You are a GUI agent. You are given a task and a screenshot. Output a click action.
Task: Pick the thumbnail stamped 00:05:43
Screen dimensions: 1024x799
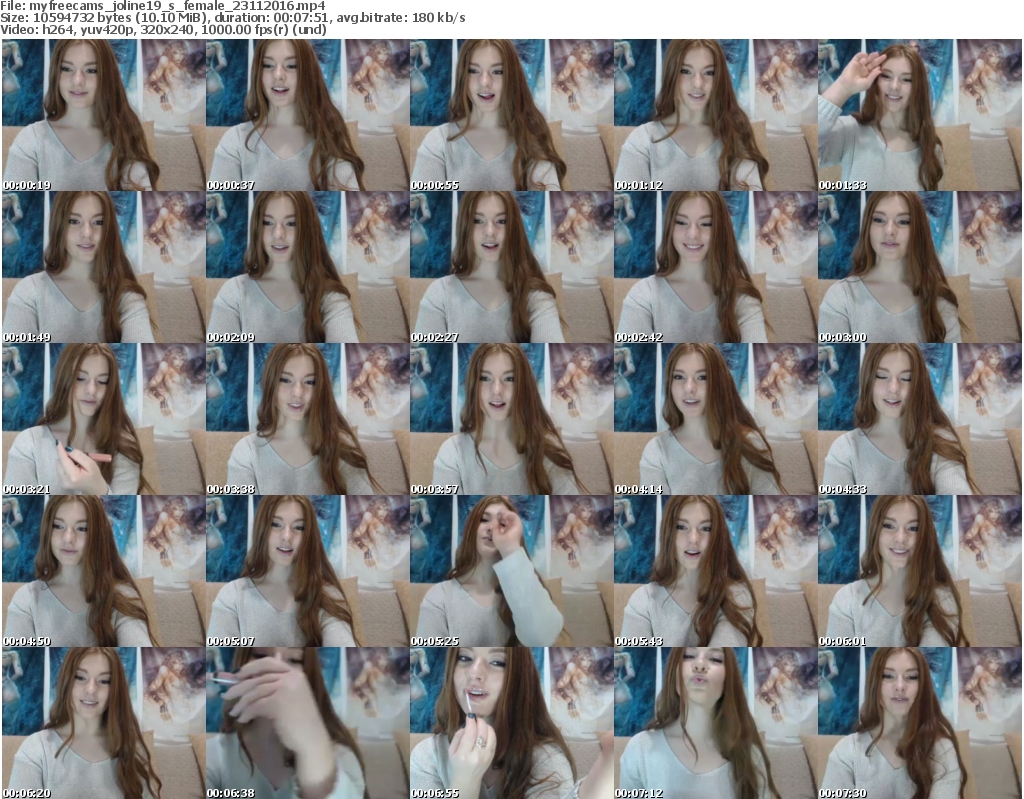[x=716, y=571]
